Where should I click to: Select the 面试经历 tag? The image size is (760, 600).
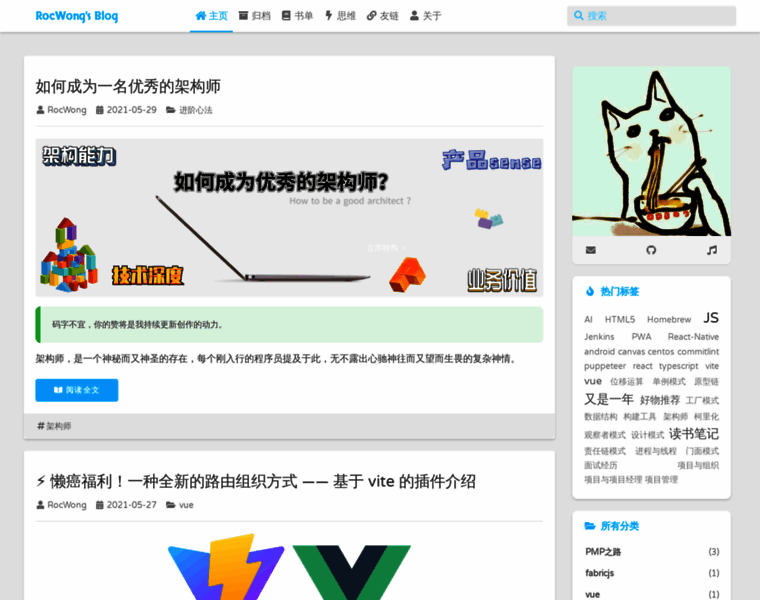(x=601, y=466)
